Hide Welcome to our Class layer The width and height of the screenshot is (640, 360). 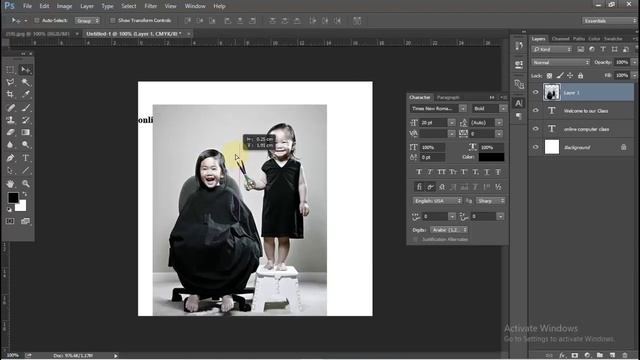pos(536,111)
